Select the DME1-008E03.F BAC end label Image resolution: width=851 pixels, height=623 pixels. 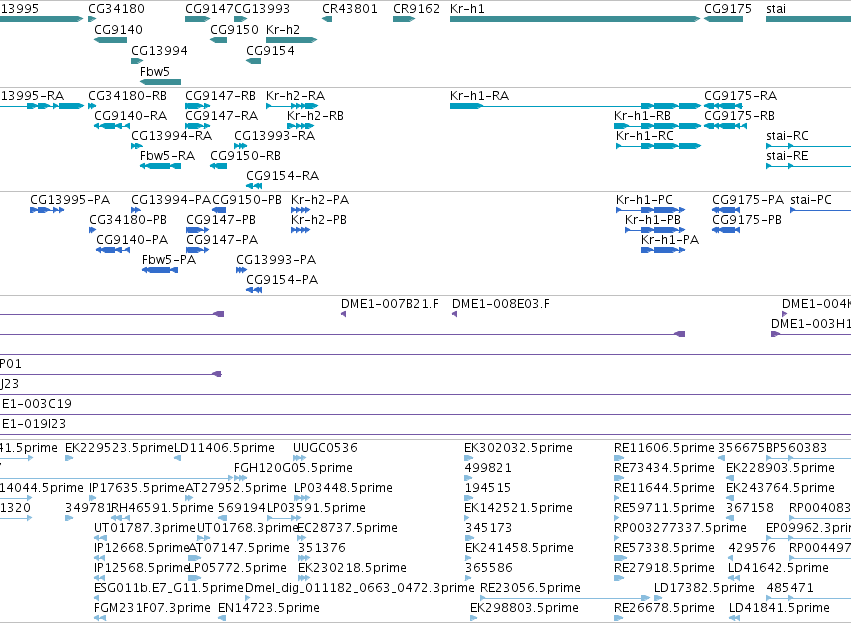[500, 304]
